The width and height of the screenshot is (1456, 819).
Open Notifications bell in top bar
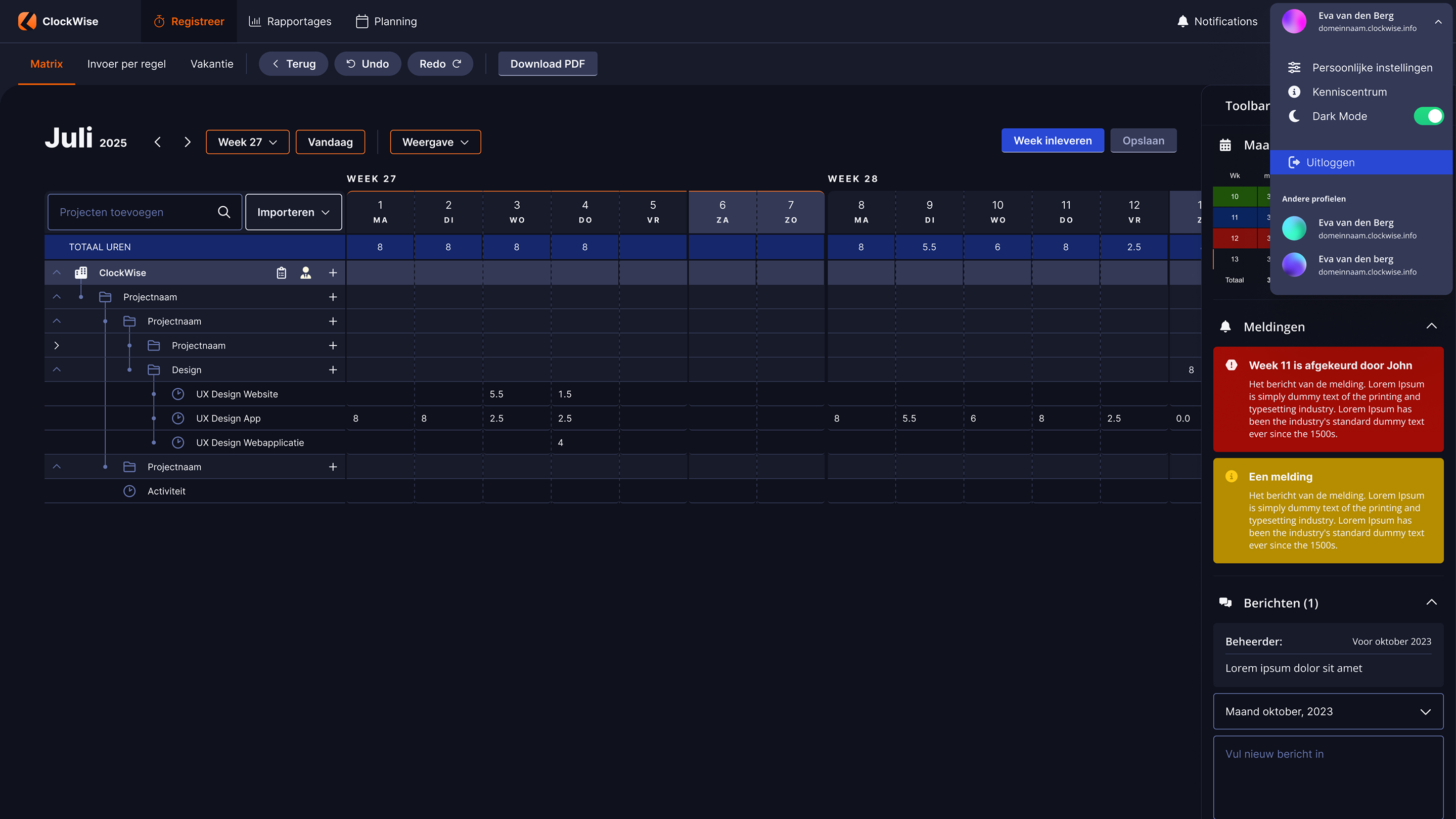(x=1182, y=21)
